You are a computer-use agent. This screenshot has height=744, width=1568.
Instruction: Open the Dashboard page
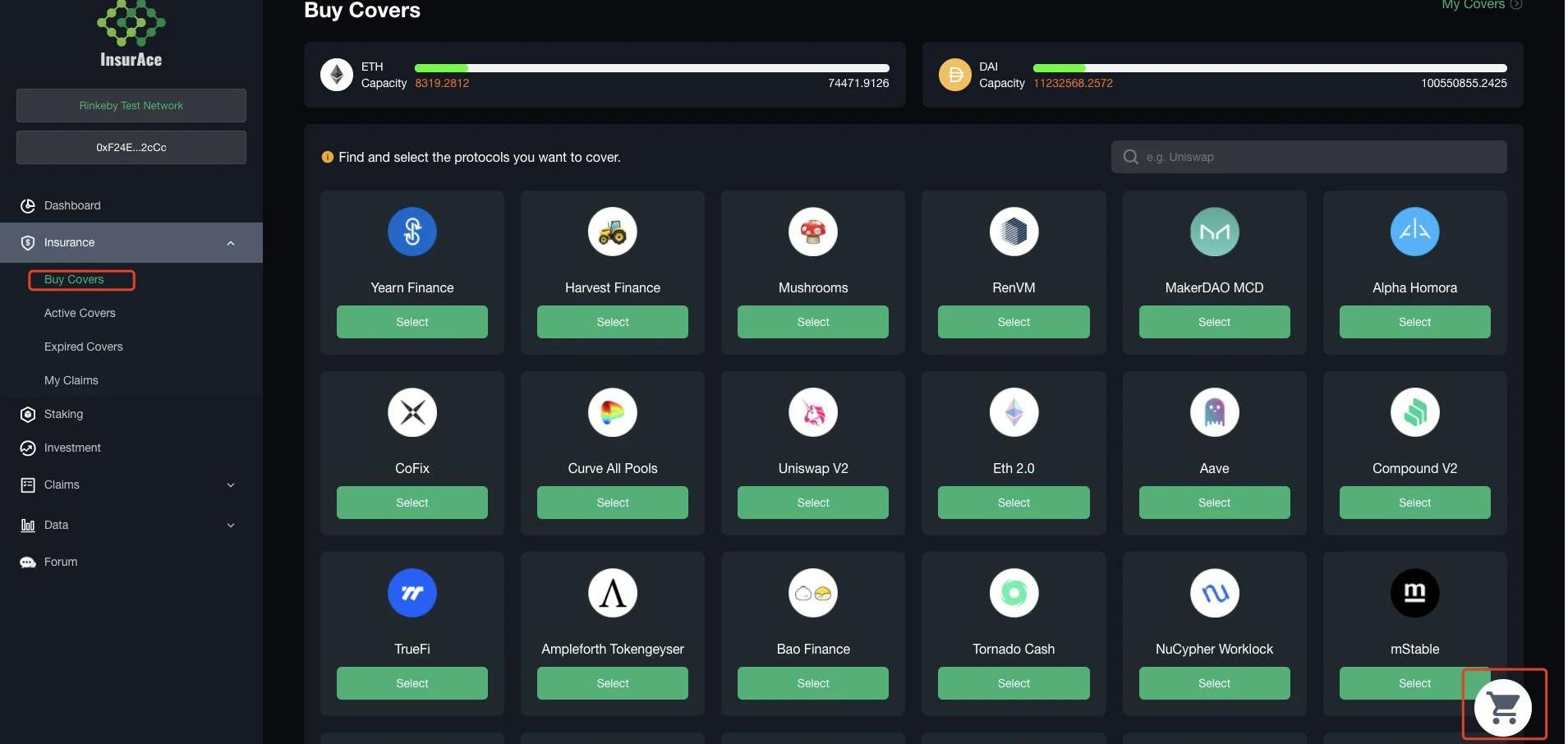[x=72, y=205]
